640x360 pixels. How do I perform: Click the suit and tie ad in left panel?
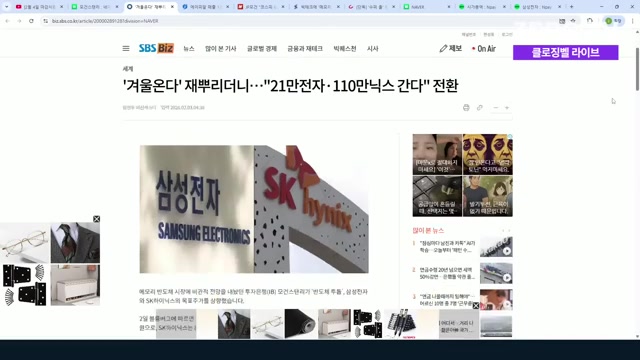click(75, 243)
